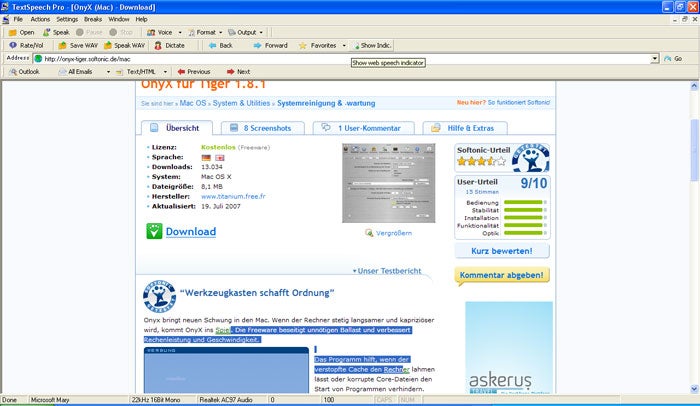The height and width of the screenshot is (406, 700).
Task: Open the Voice settings button
Action: [x=160, y=33]
